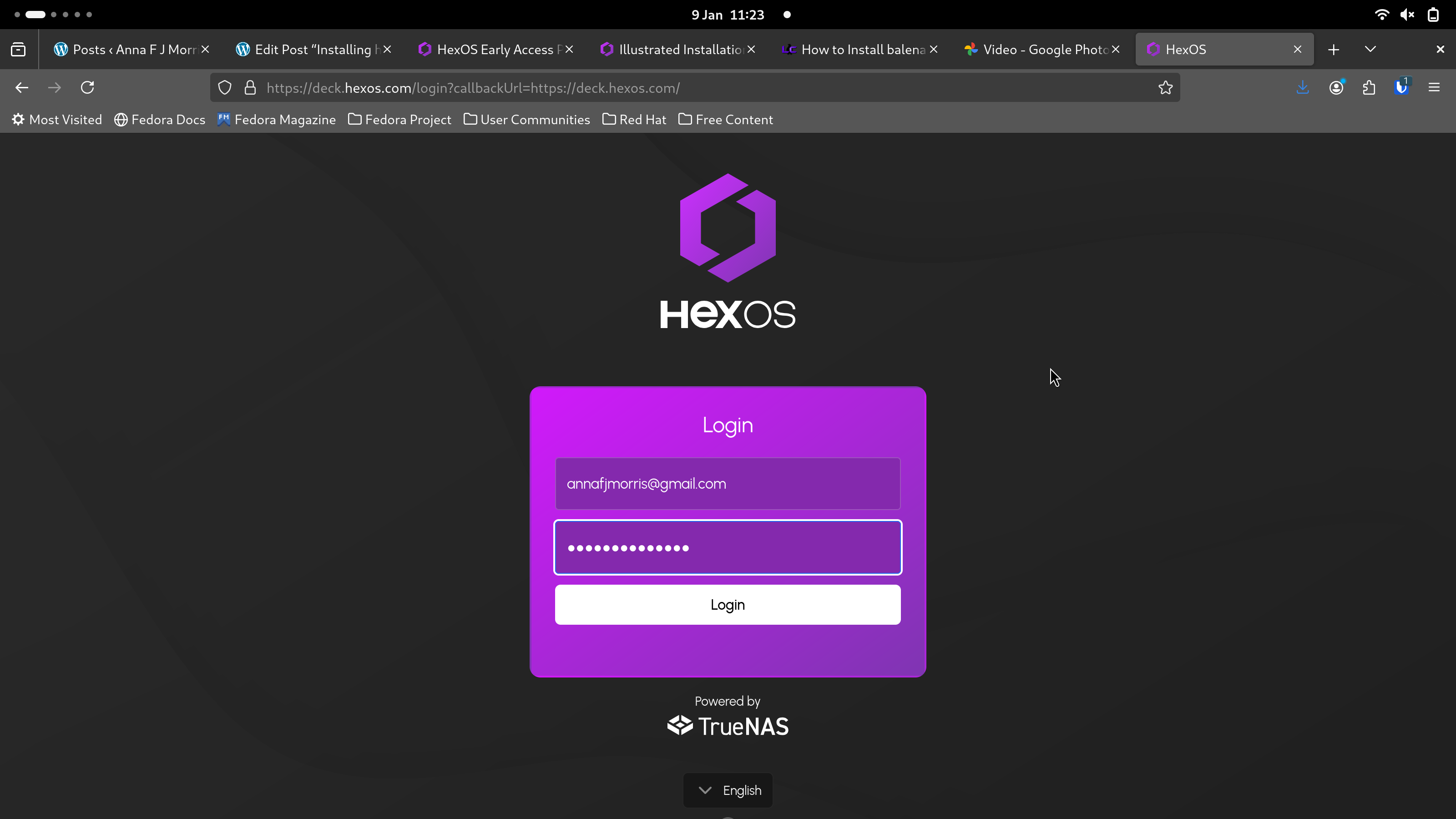The width and height of the screenshot is (1456, 819).
Task: Close the HexOS Early Access tab
Action: pyautogui.click(x=570, y=50)
